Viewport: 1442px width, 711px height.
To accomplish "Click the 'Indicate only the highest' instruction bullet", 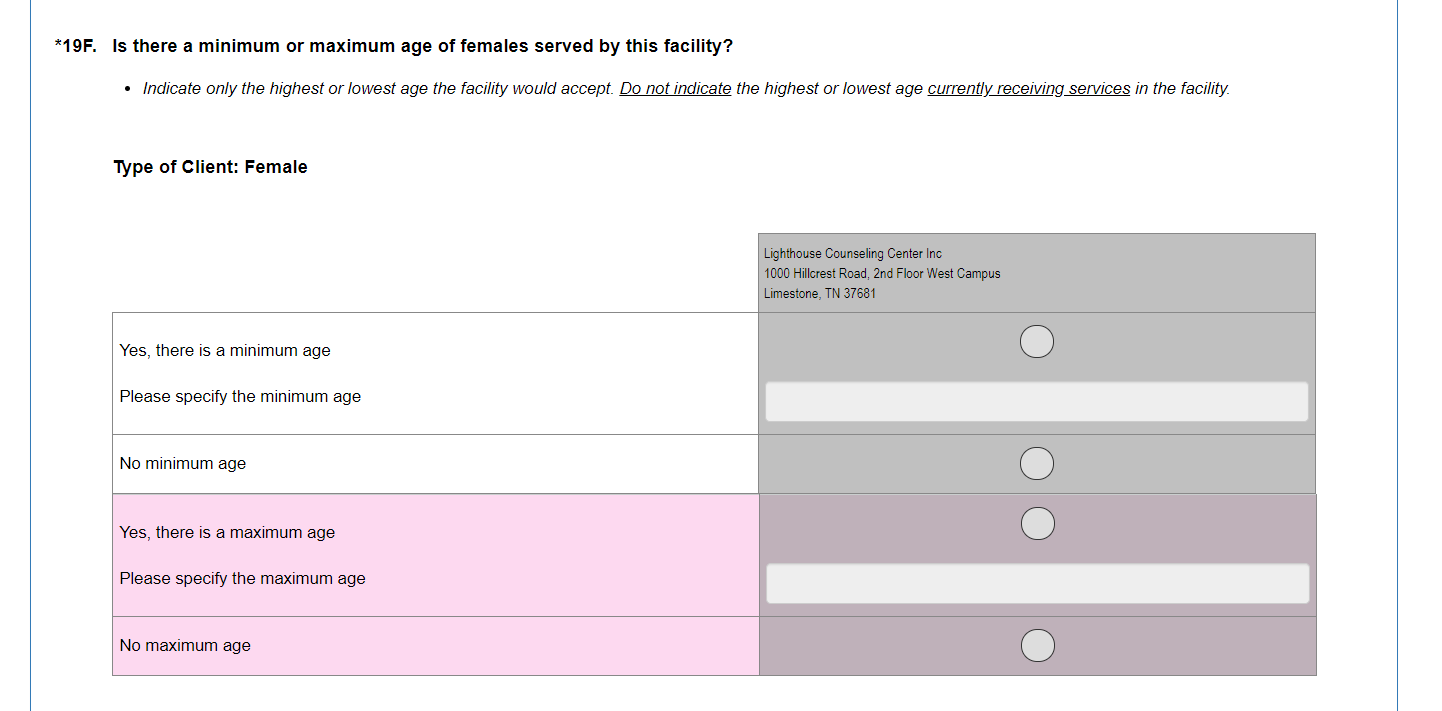I will [378, 89].
